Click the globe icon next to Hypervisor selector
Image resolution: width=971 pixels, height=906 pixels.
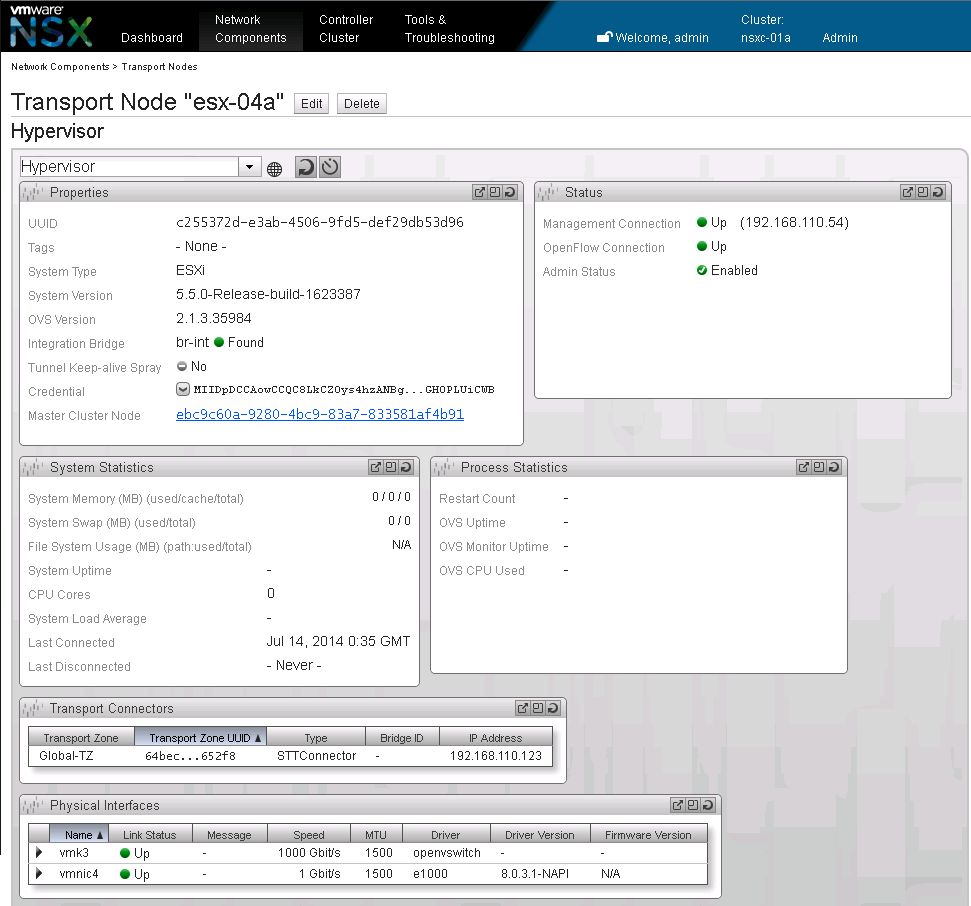274,169
